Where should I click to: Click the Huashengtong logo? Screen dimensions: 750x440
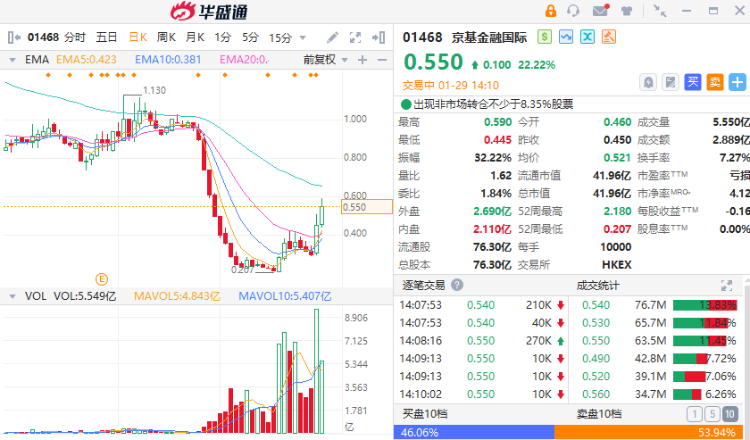(210, 11)
